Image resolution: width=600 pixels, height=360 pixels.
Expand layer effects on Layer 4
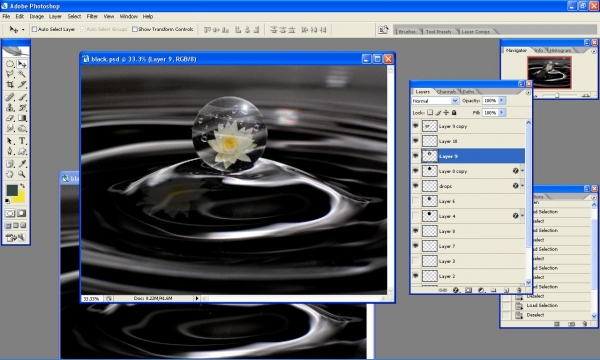tap(522, 216)
